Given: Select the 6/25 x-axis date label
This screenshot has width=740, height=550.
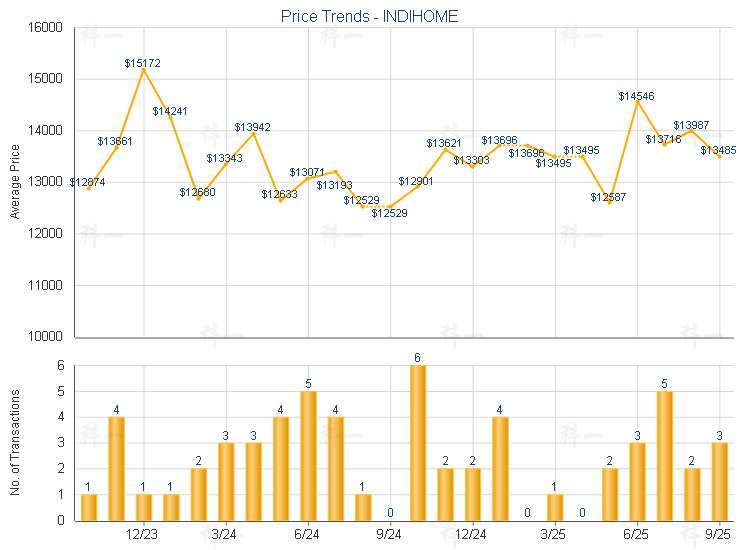Looking at the screenshot, I should coord(636,534).
